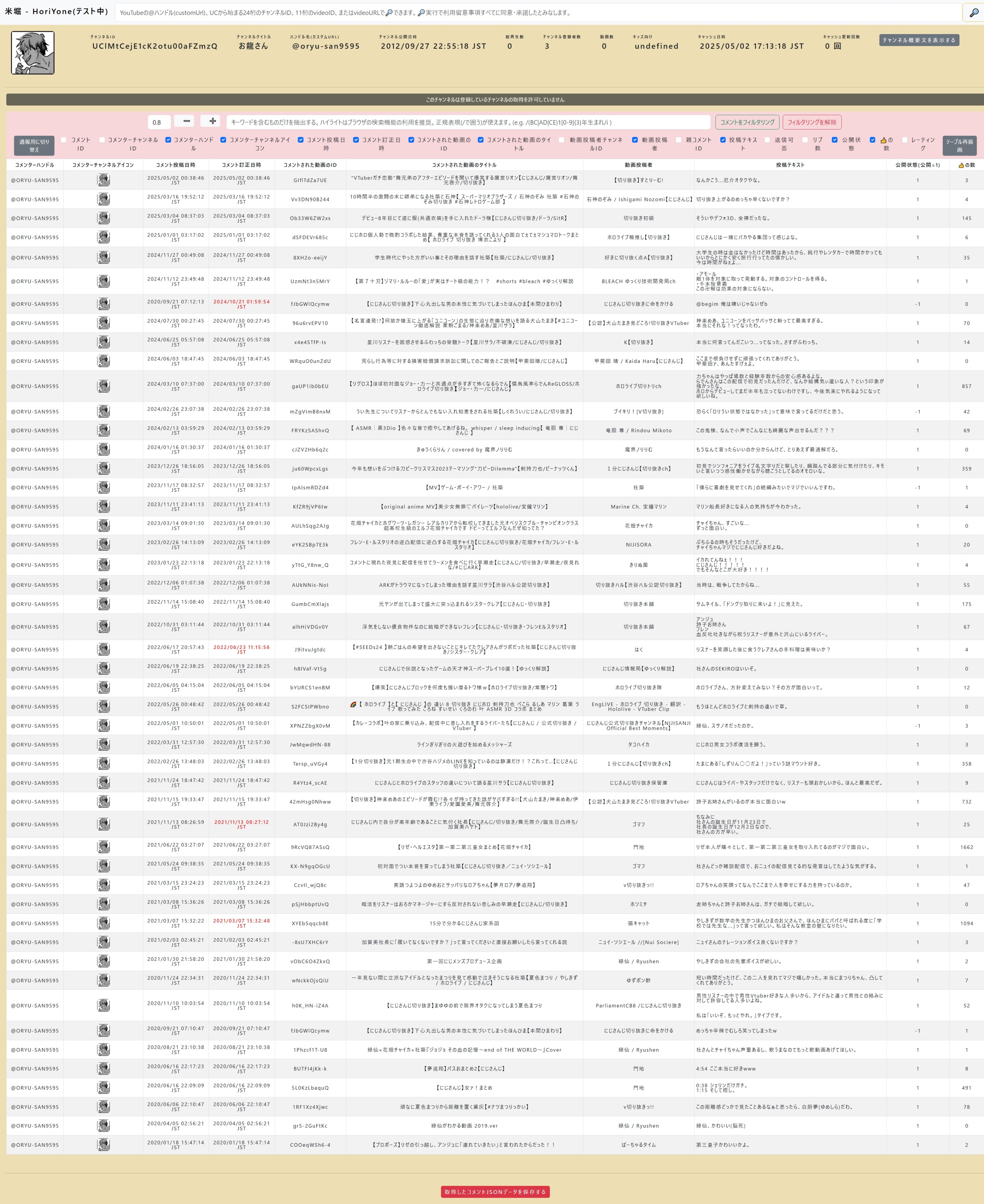Click commenter icon in row dSFDEVr685c
This screenshot has width=984, height=1204.
103,238
